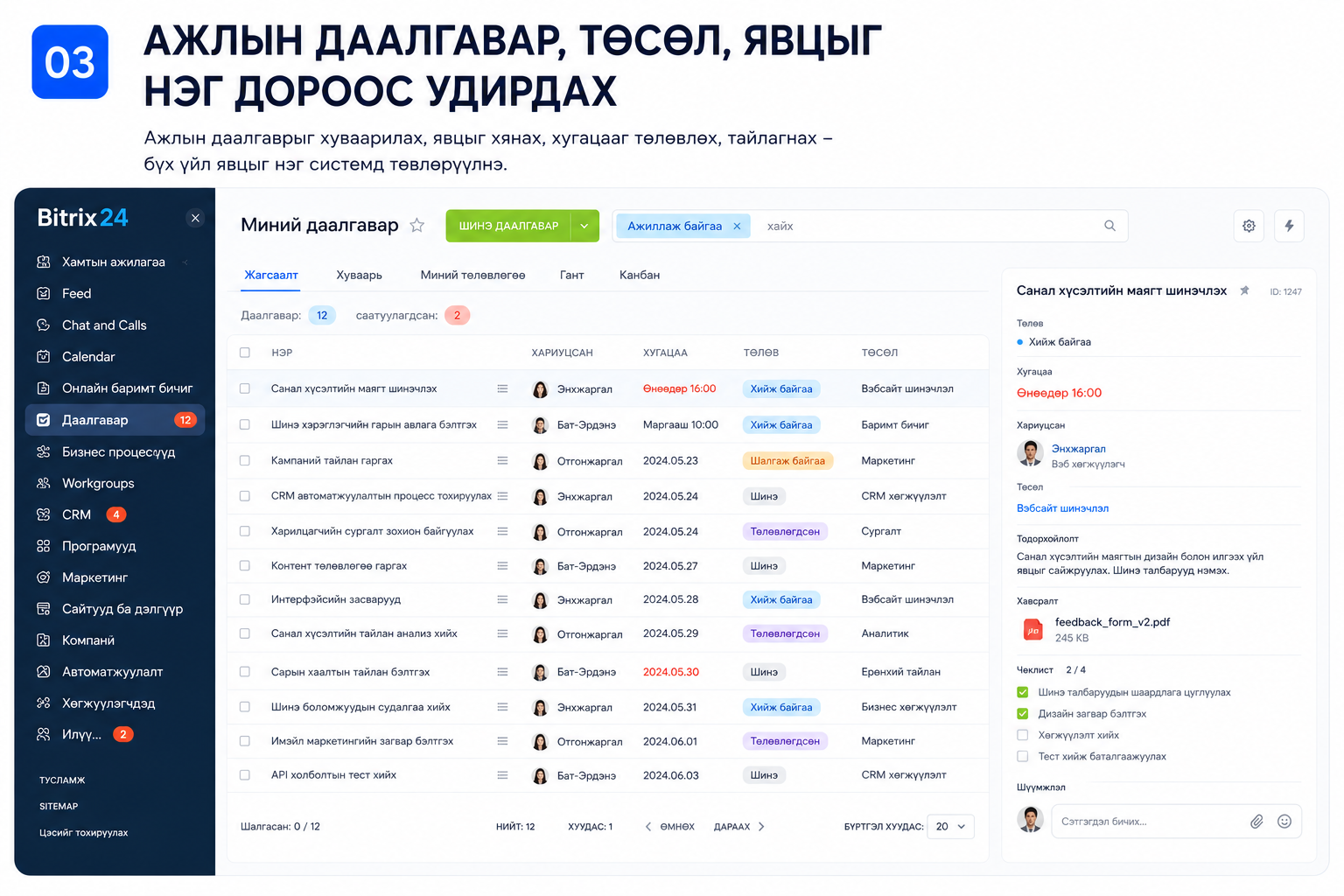Check Хөгжүүлэлт хийх checklist item
The width and height of the screenshot is (1344, 896).
click(x=1022, y=735)
